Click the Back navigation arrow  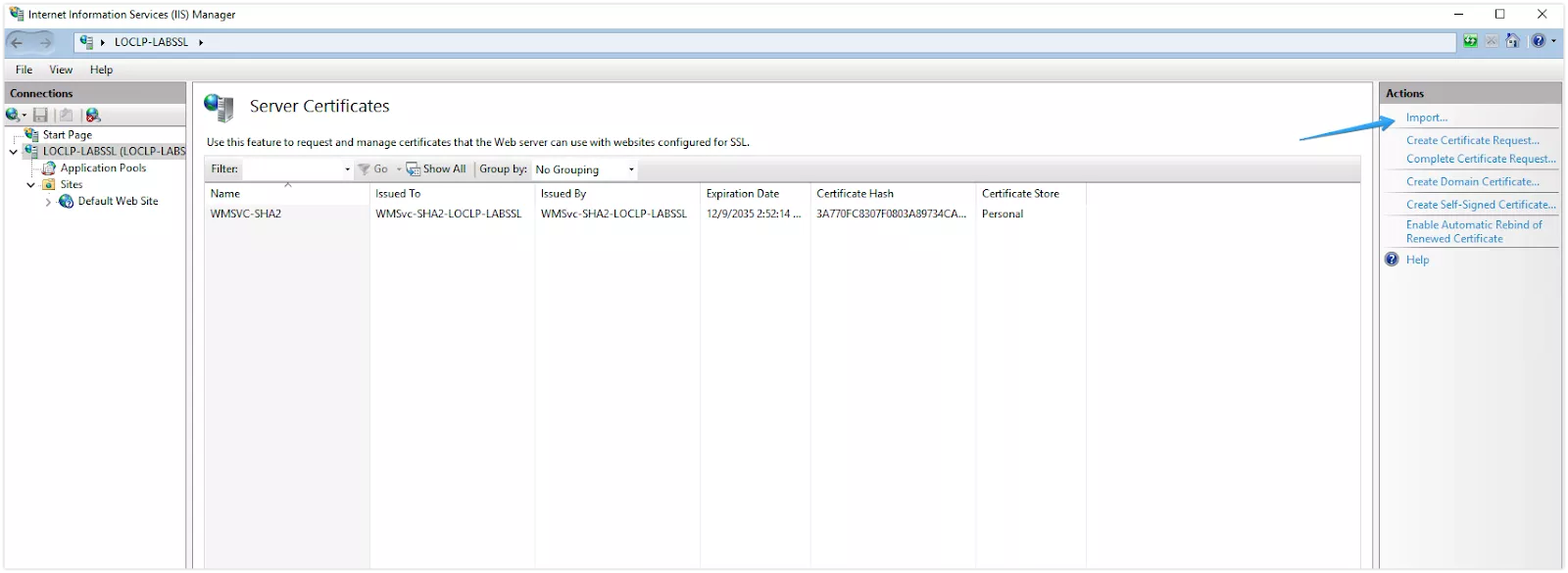click(18, 42)
